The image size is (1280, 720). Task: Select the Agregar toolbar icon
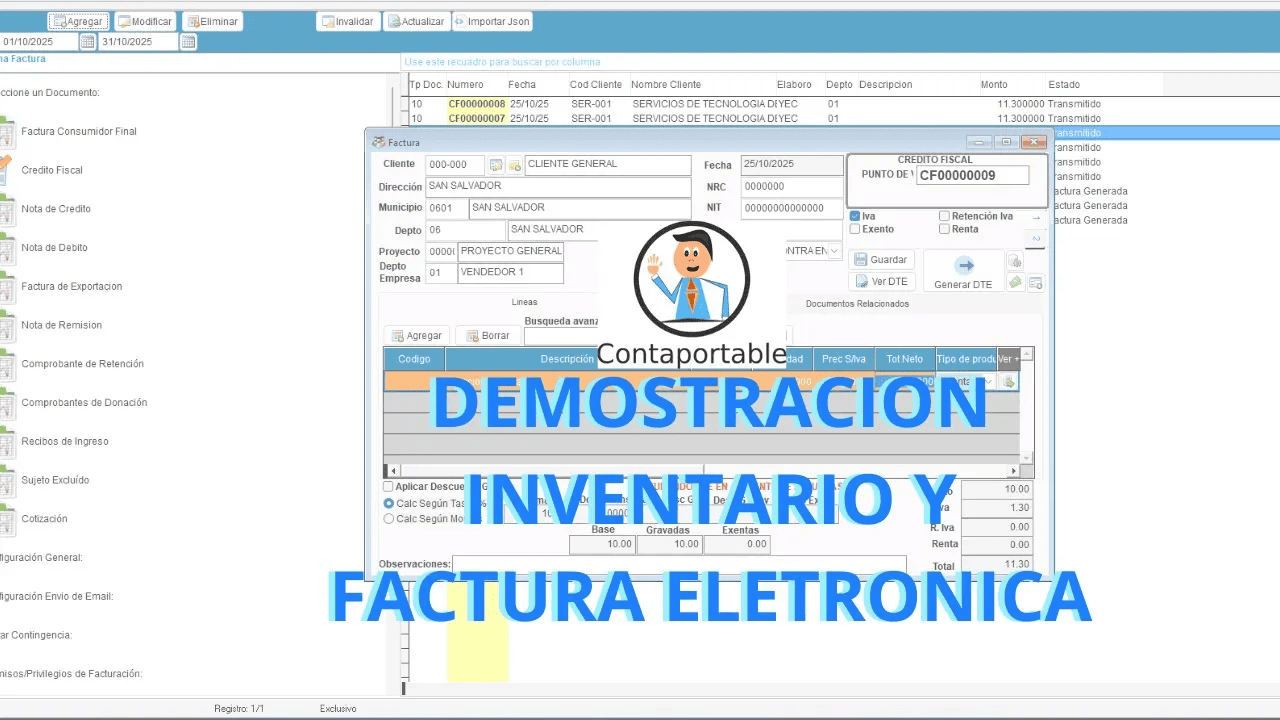coord(77,20)
